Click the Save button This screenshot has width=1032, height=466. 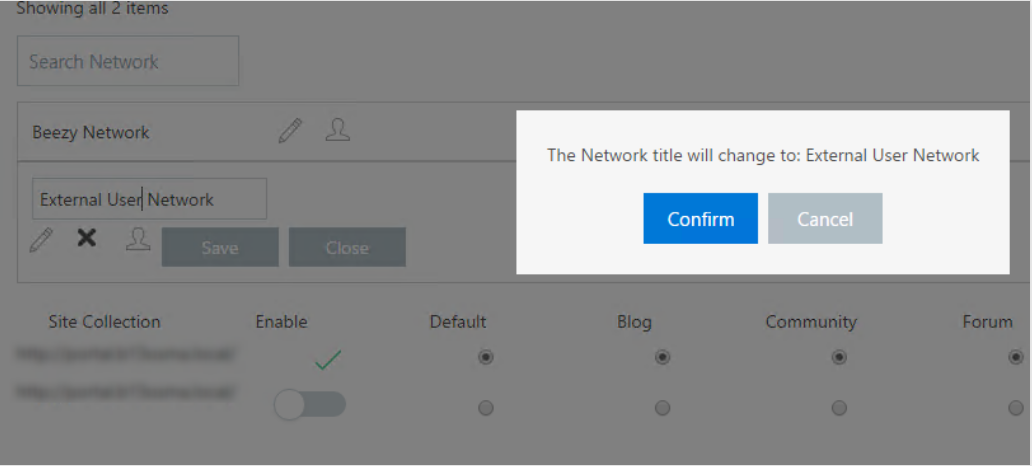pos(220,247)
